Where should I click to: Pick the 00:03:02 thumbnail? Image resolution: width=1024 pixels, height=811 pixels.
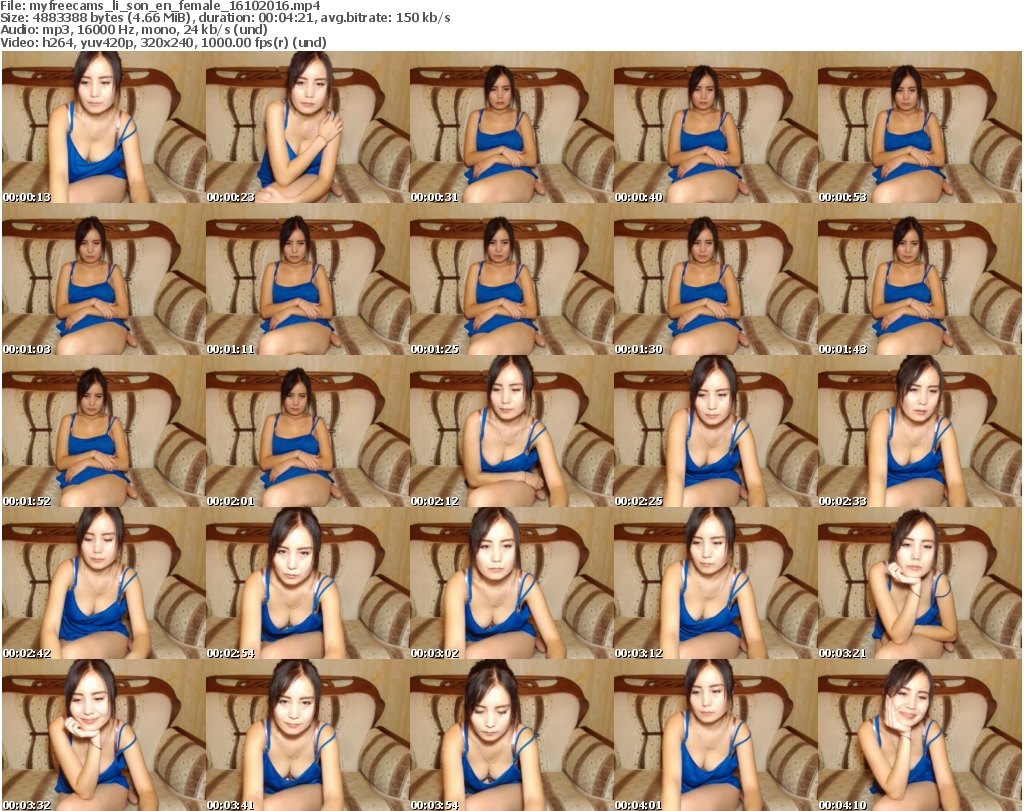tap(511, 583)
